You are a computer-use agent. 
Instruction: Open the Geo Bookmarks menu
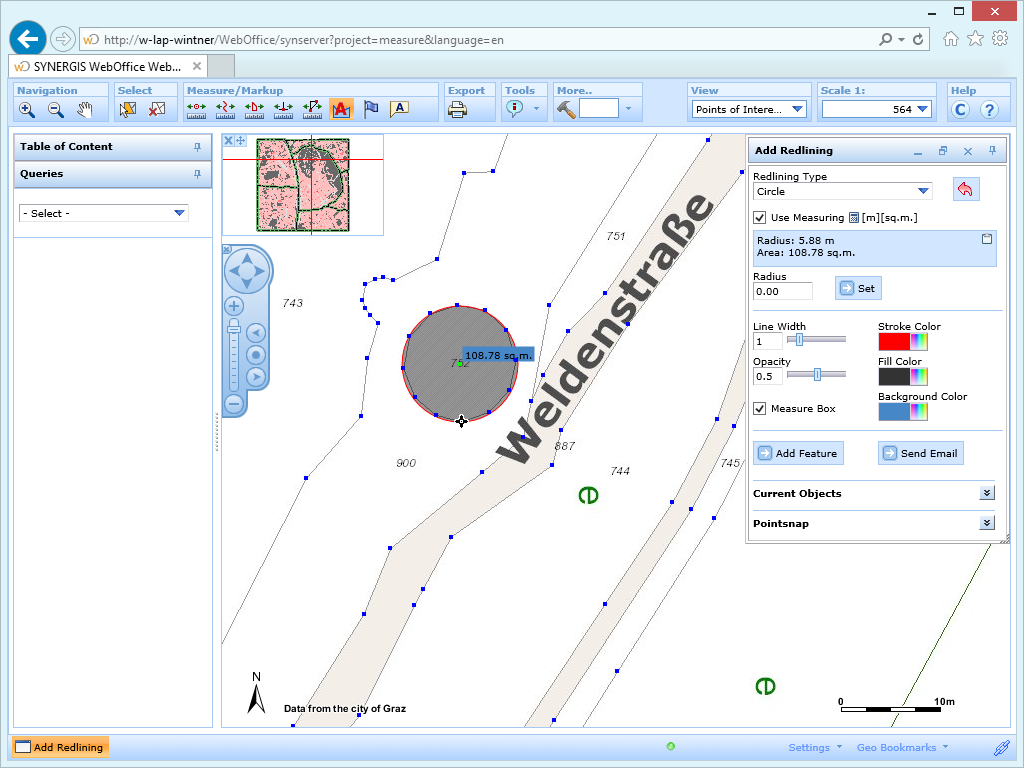click(898, 747)
